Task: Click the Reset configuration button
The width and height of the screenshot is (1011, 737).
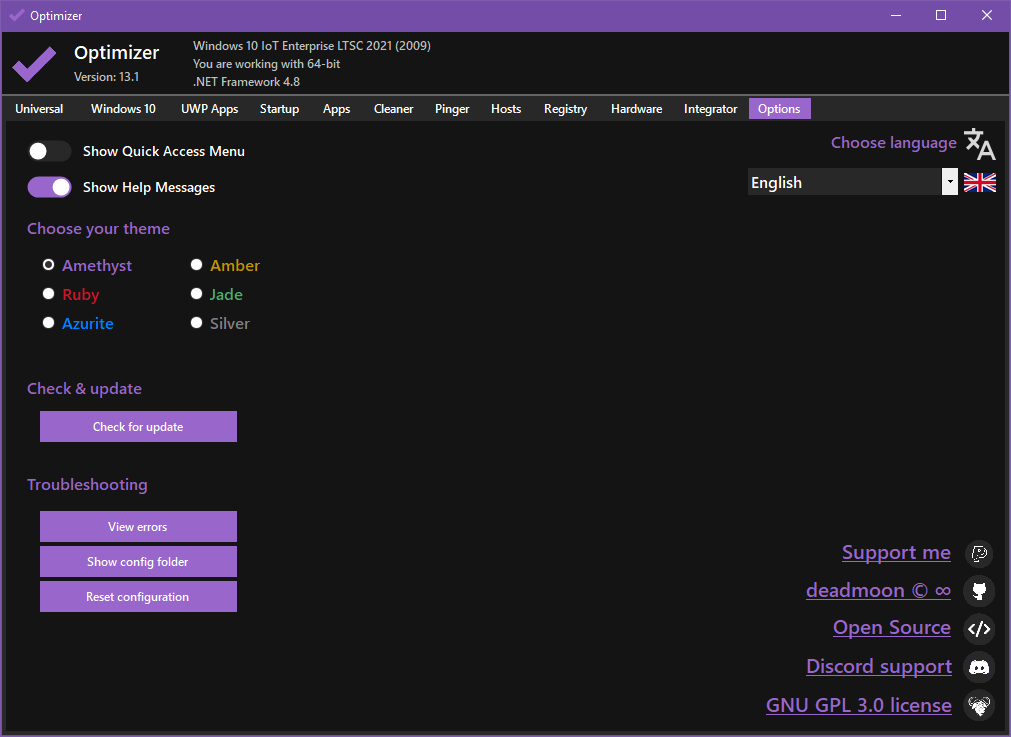Action: [x=138, y=597]
